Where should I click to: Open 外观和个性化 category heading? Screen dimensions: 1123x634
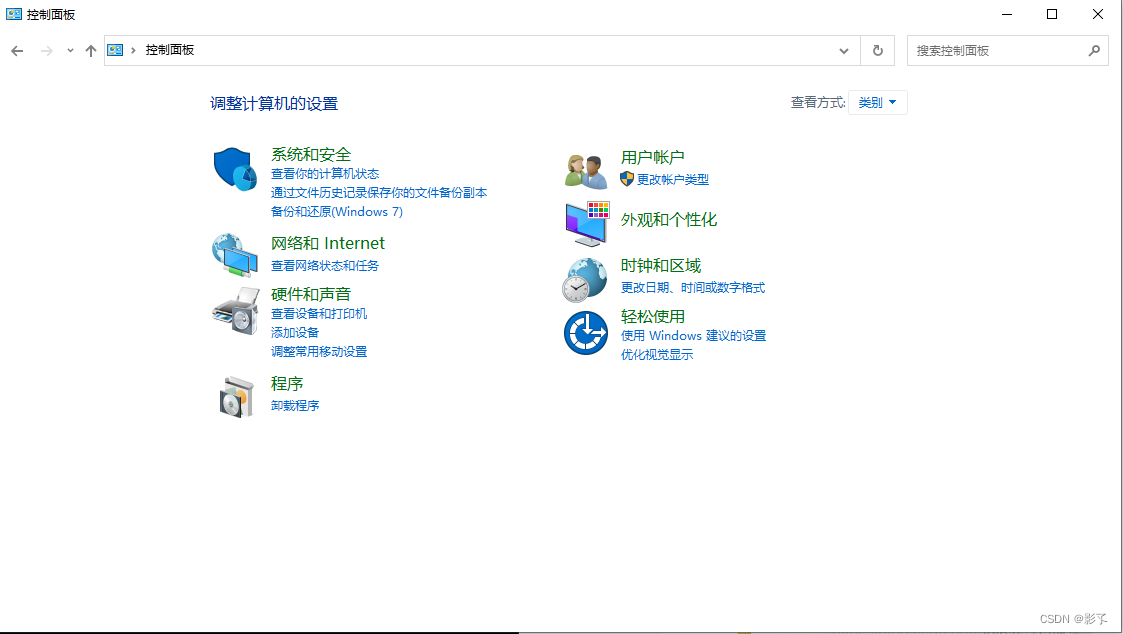669,220
